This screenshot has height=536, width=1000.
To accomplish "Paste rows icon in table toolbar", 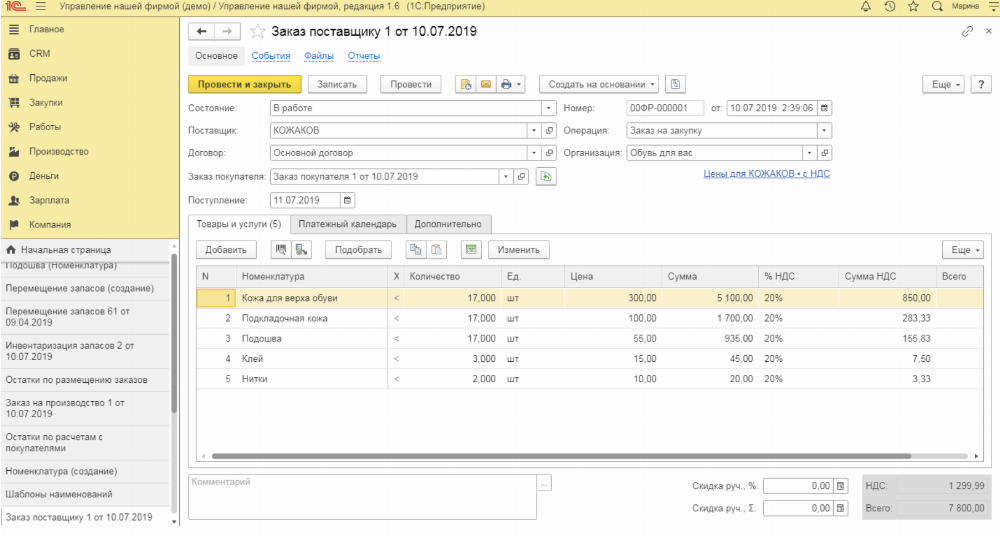I will tap(436, 250).
